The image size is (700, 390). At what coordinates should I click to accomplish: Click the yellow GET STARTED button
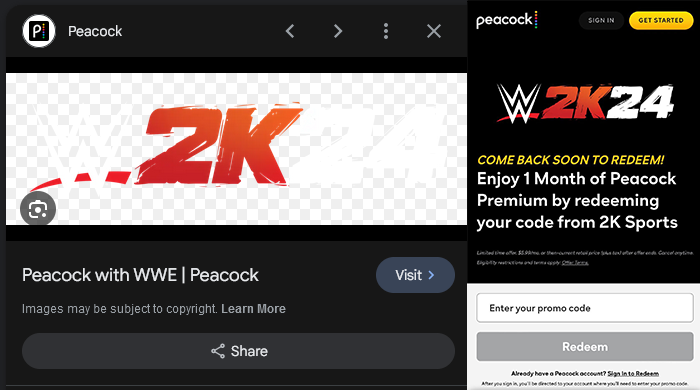pyautogui.click(x=661, y=21)
